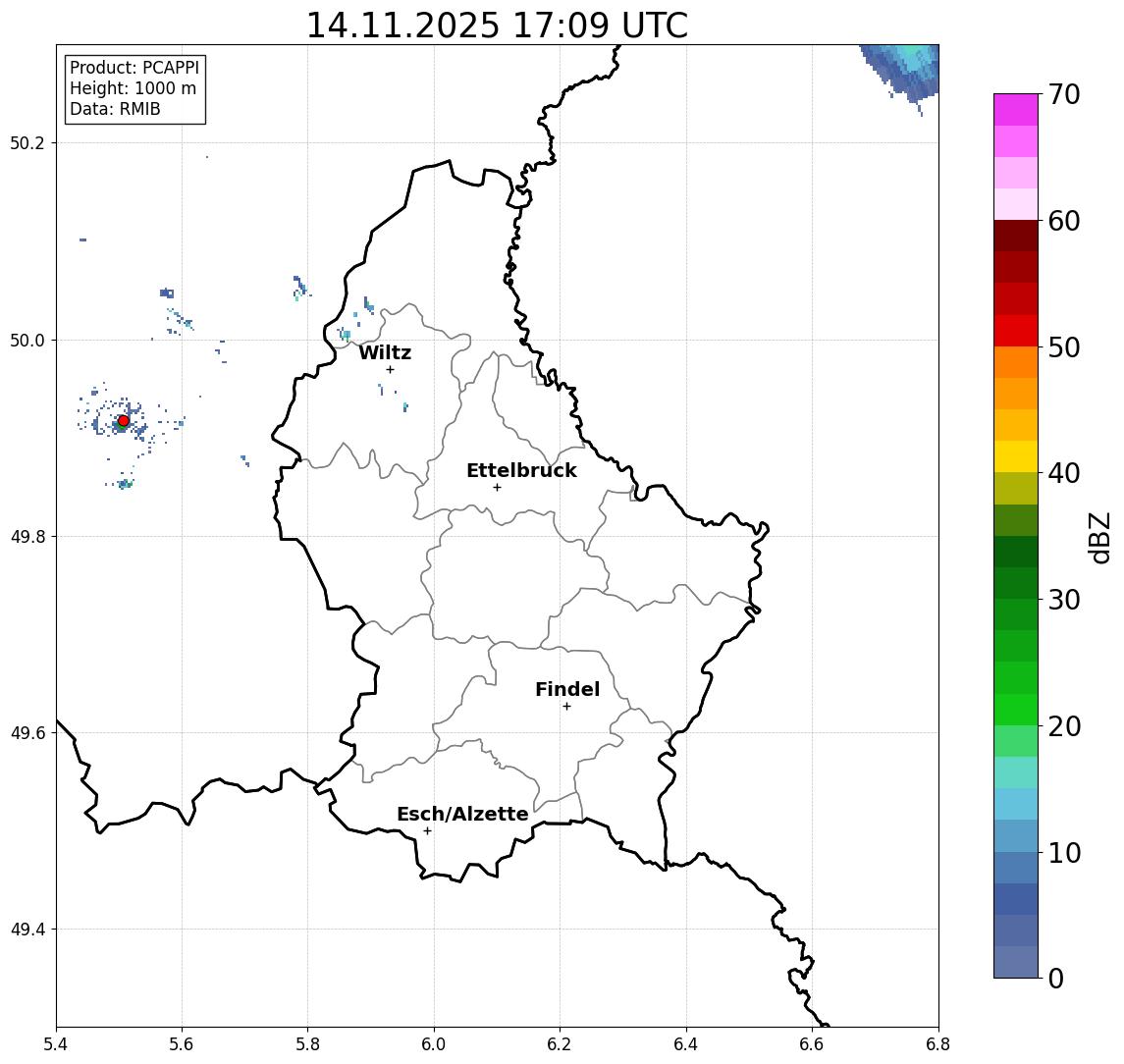Click longitude tick label 5.6
Screen dimensions: 1124x1064
182,1044
